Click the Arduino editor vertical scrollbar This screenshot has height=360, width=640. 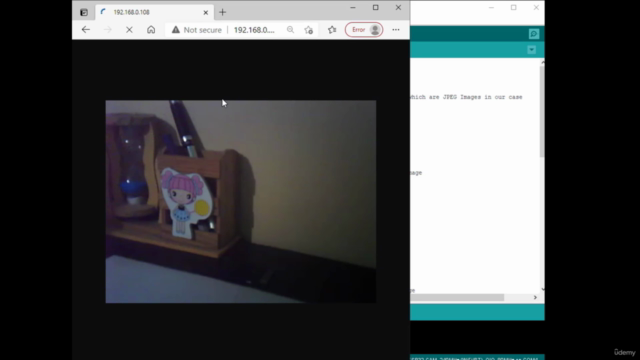point(542,112)
